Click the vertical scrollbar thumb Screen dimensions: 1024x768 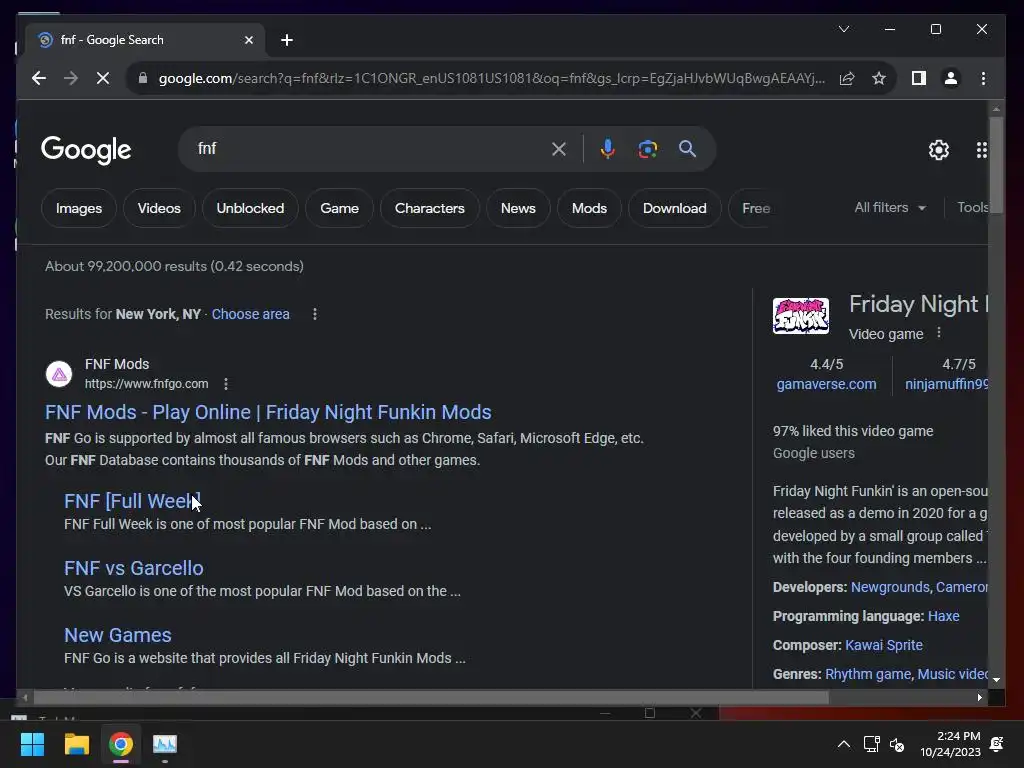pyautogui.click(x=995, y=163)
